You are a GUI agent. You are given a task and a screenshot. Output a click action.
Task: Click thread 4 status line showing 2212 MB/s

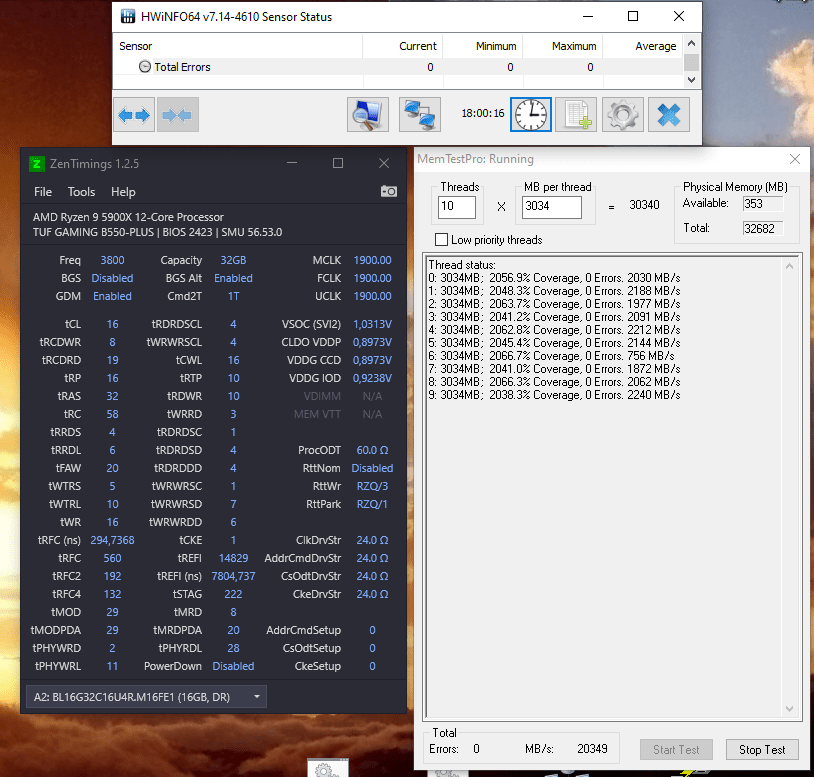554,330
